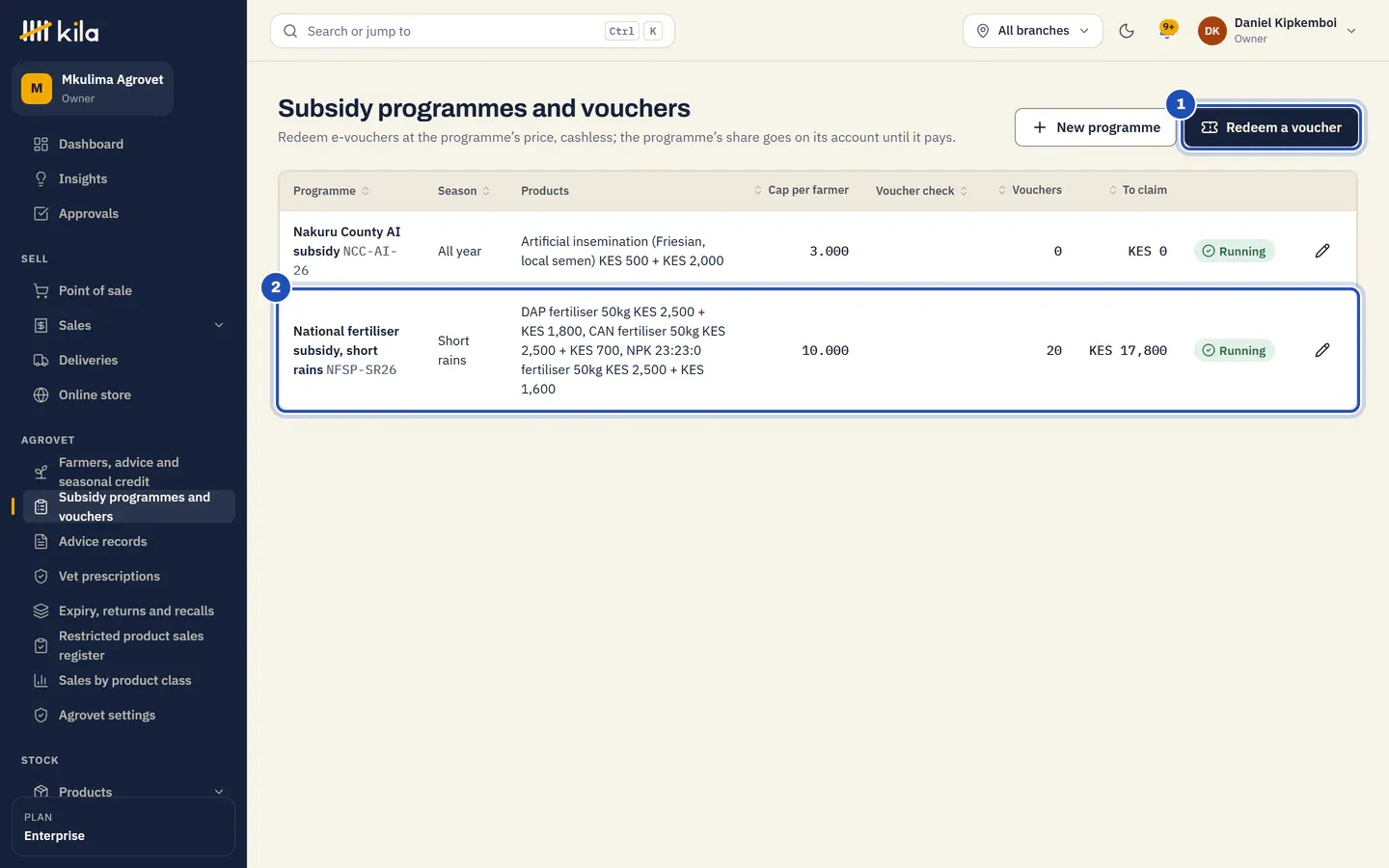Click Restricted product sales register icon
Image resolution: width=1389 pixels, height=868 pixels.
41,645
